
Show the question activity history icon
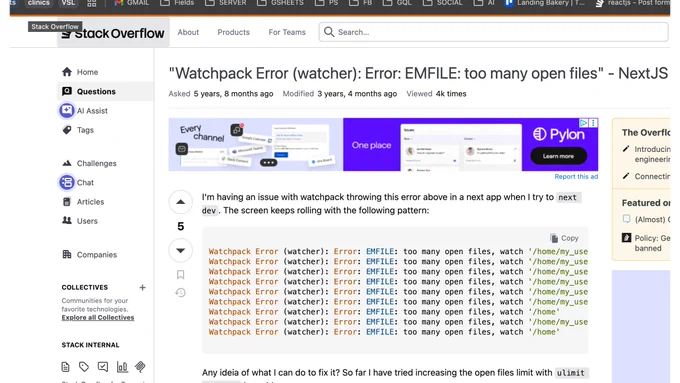tap(180, 293)
